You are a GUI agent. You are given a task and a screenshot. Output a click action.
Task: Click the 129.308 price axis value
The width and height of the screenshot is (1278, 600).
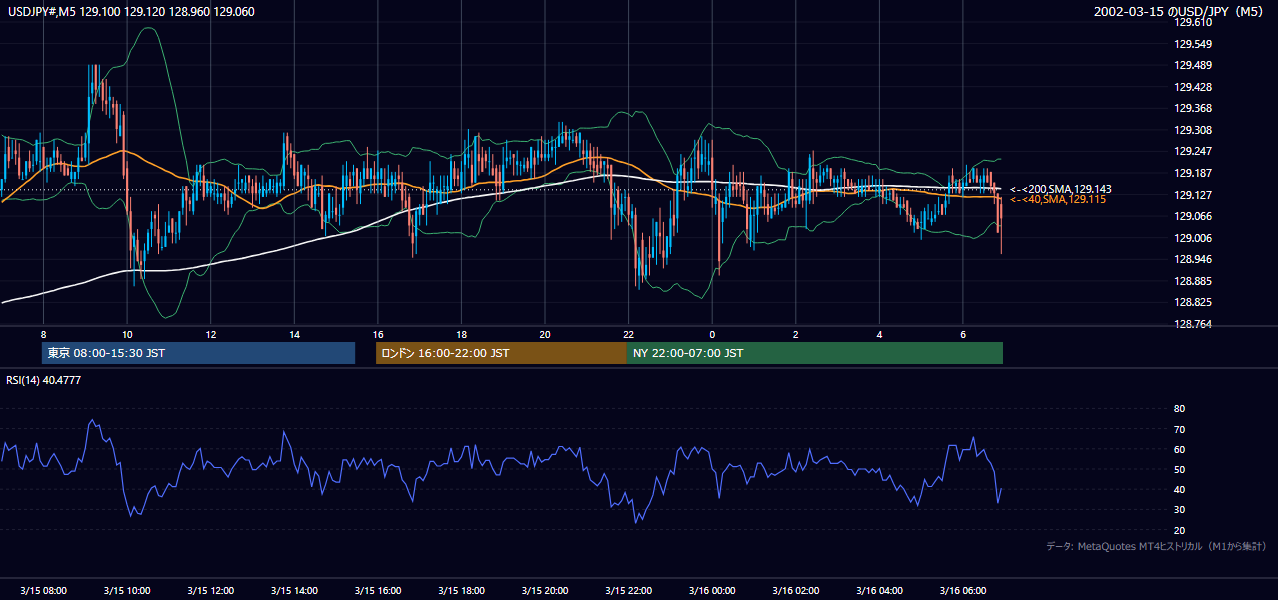click(1193, 131)
